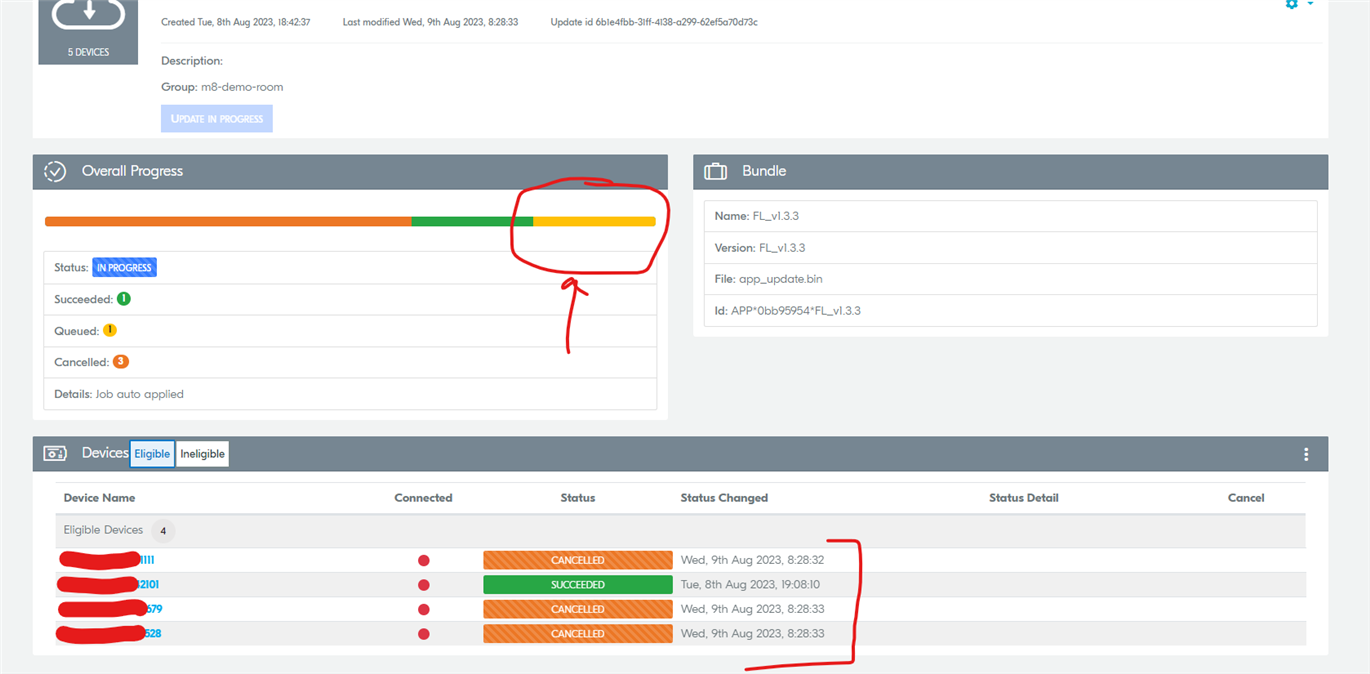Switch to the Ineligible devices filter

tap(202, 453)
